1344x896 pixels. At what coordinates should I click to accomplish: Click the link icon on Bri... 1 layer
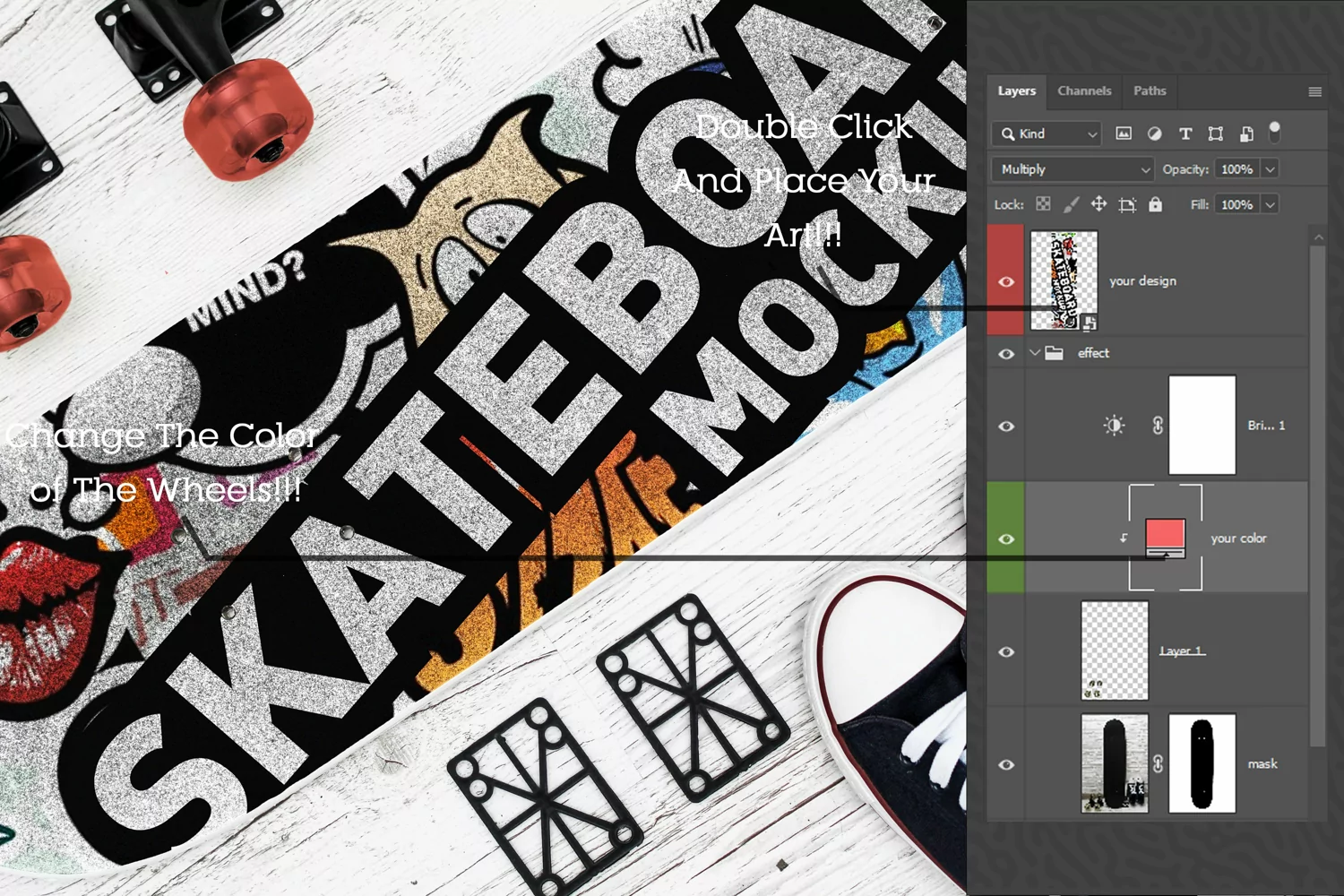(1158, 426)
